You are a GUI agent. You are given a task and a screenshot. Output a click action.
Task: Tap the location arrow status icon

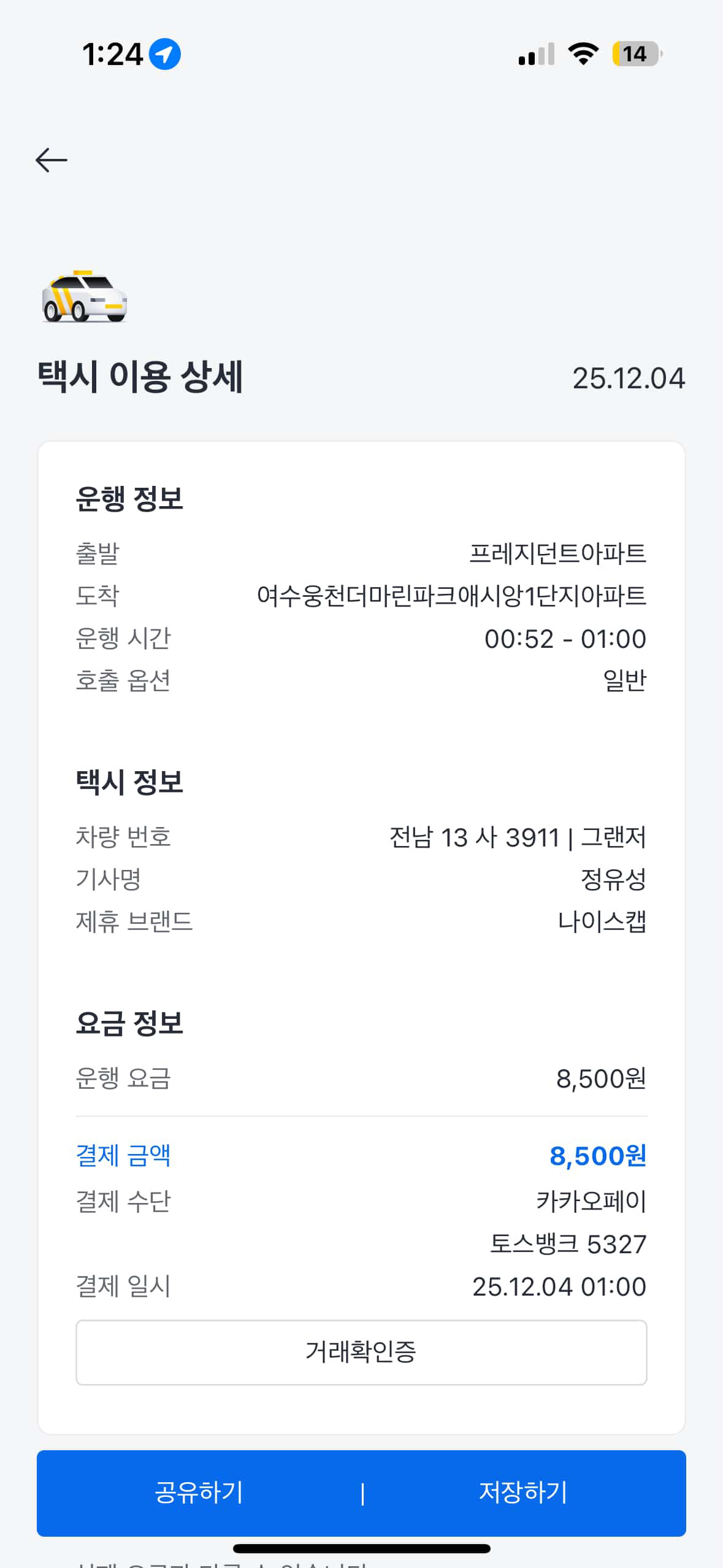tap(165, 54)
